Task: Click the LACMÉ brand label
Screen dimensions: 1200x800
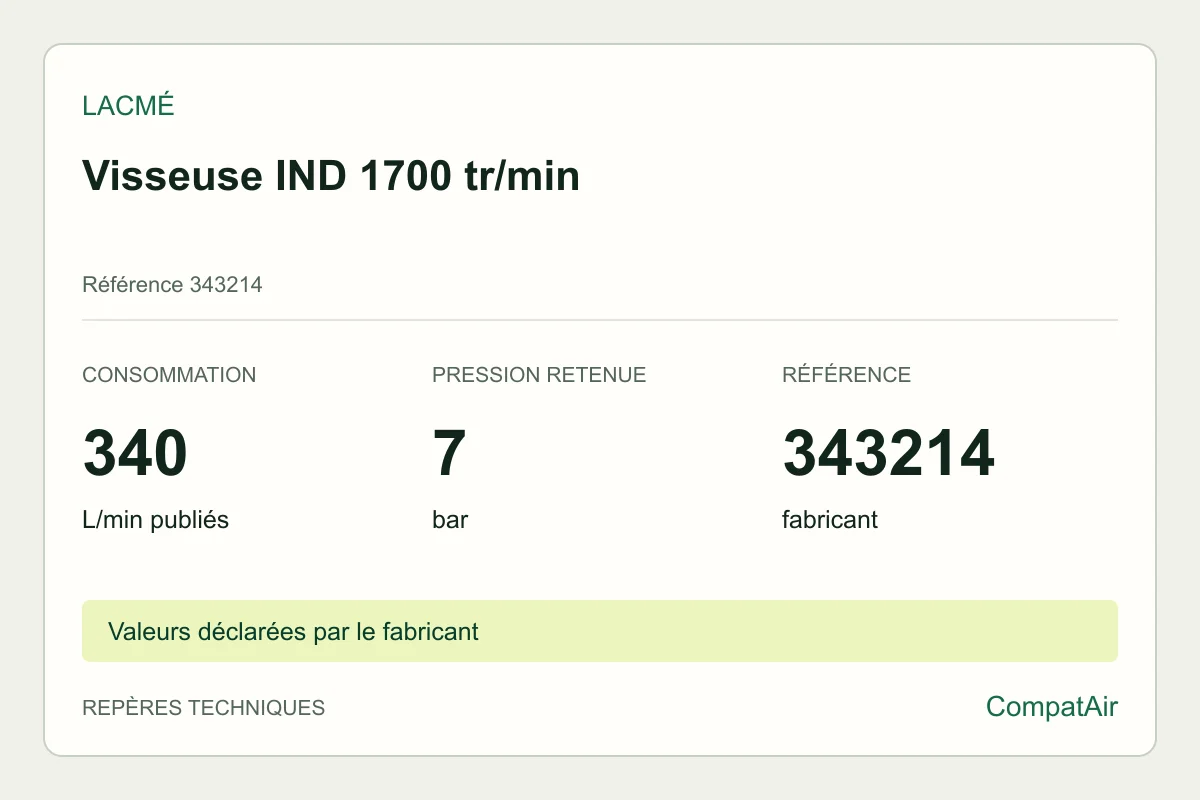Action: click(x=128, y=106)
